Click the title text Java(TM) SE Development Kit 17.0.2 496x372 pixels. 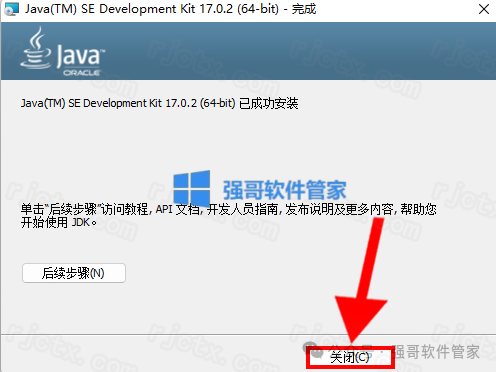tap(129, 9)
